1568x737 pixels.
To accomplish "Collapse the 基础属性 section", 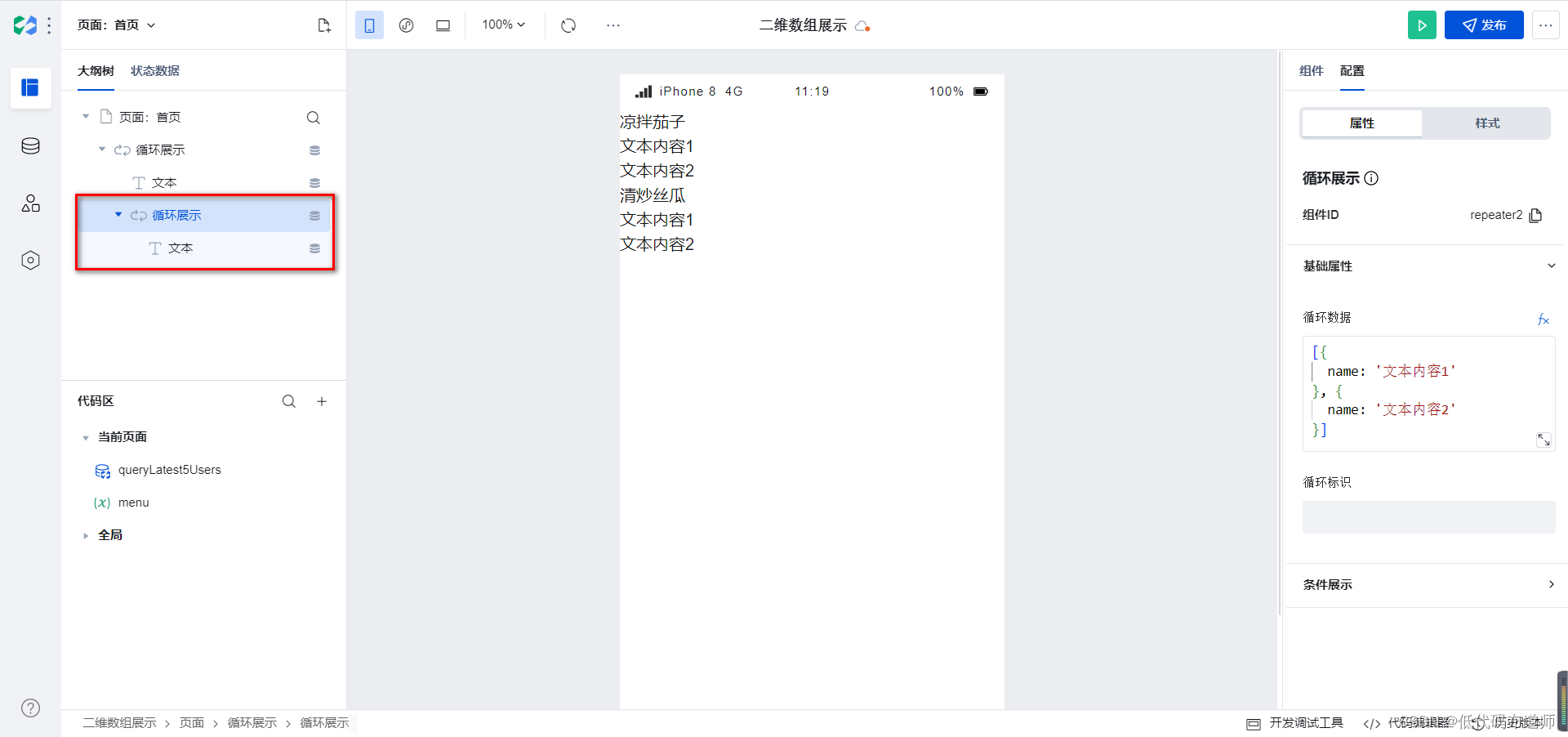I will tap(1552, 266).
